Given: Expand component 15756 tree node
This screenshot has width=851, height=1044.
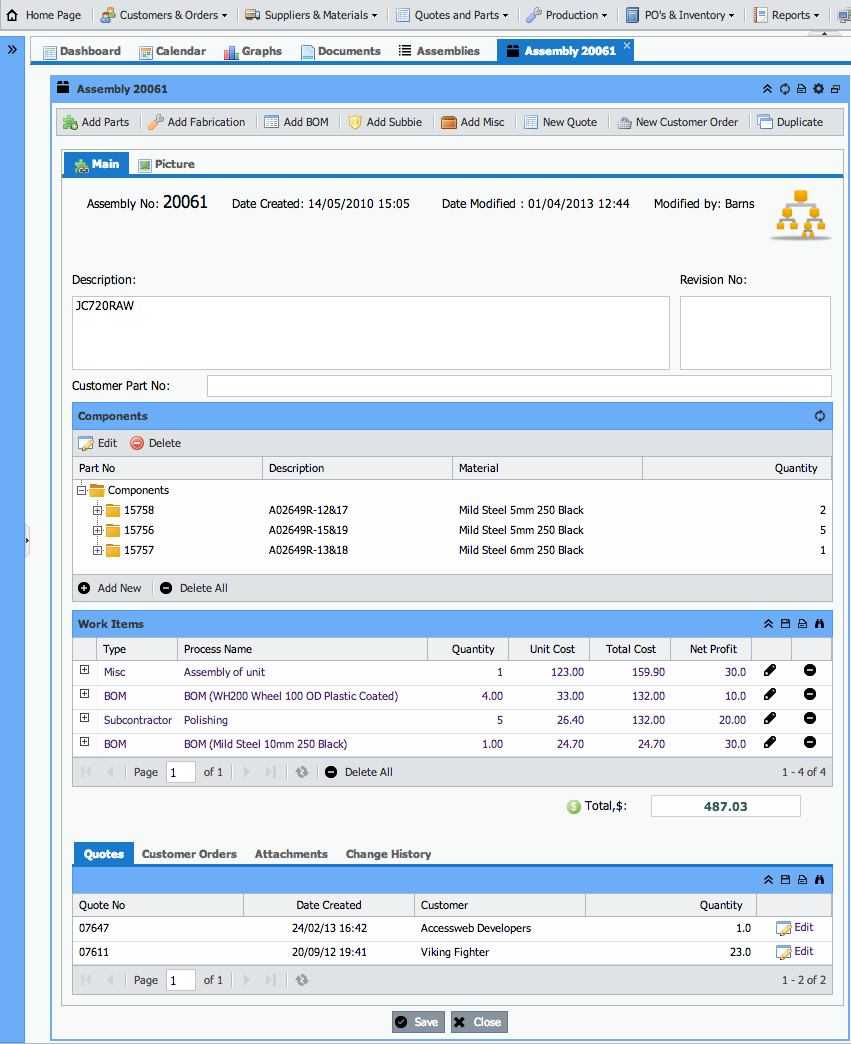Looking at the screenshot, I should click(x=97, y=531).
